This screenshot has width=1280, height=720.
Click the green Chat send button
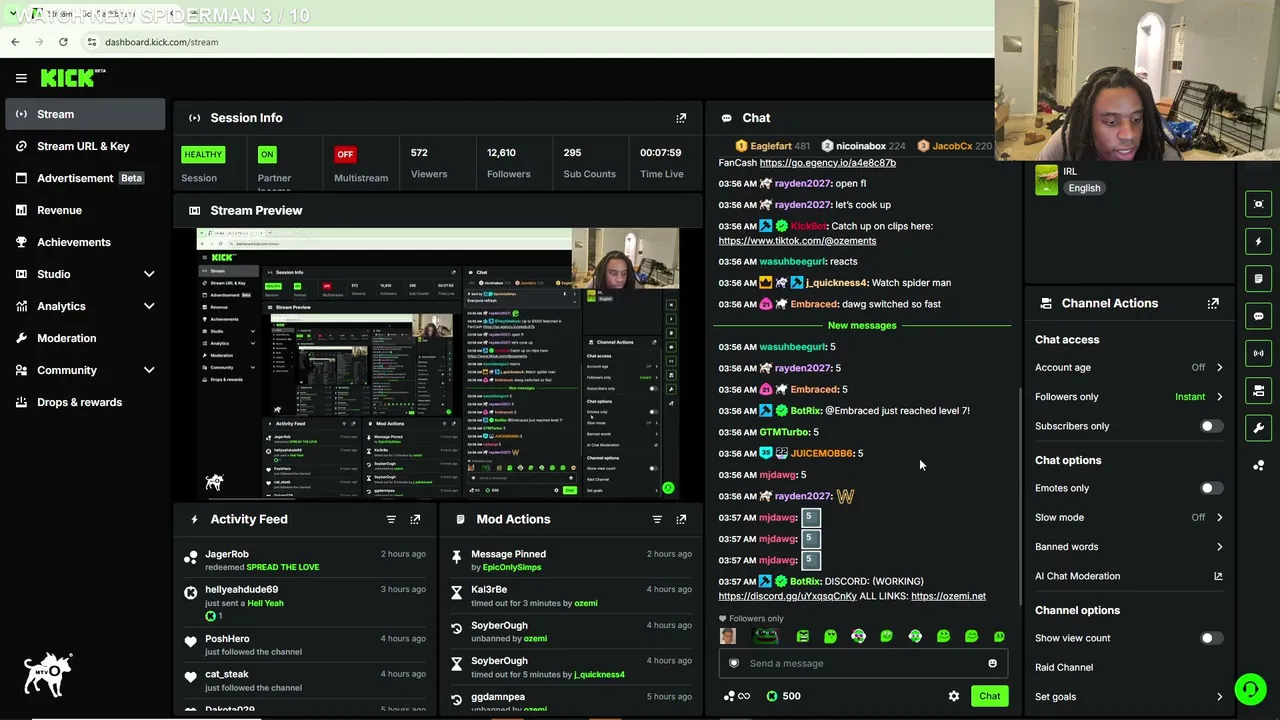click(989, 696)
